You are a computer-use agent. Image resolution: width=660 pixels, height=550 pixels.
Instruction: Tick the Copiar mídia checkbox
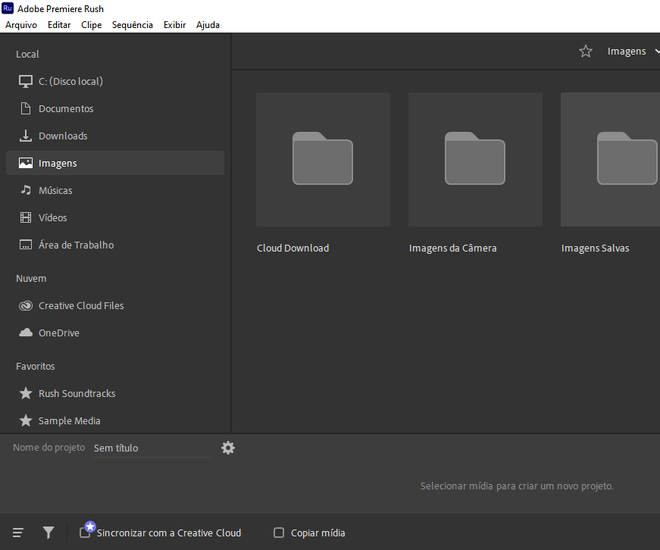click(x=279, y=533)
